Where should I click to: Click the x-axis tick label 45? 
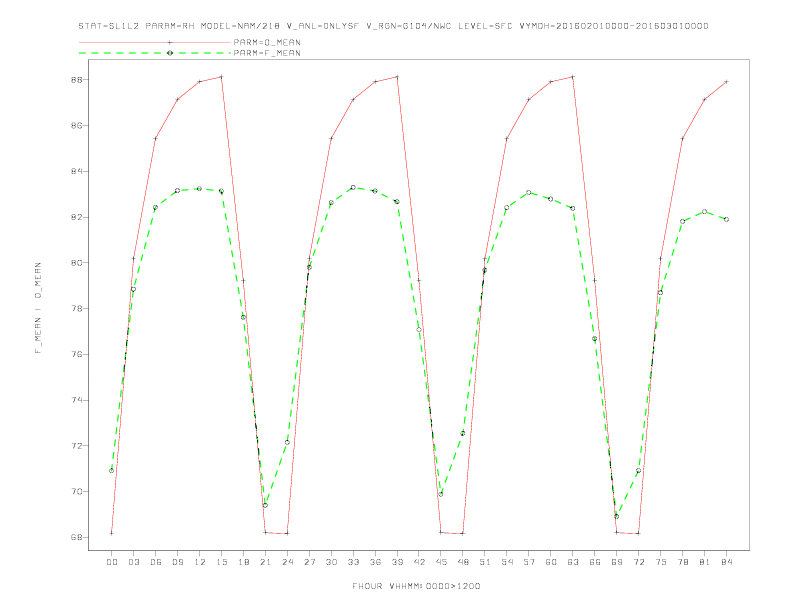[441, 562]
